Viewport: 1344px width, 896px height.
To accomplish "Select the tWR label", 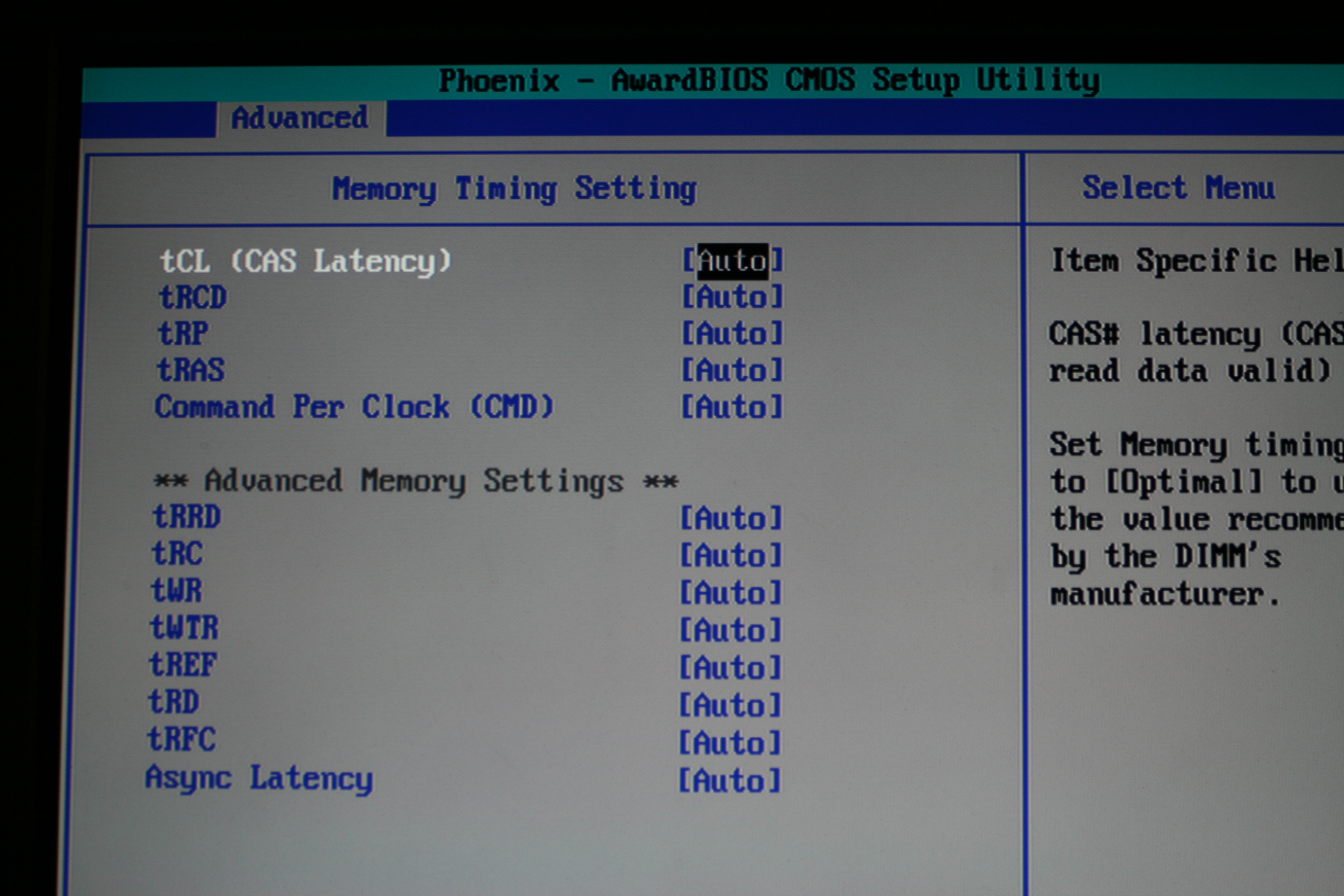I will click(177, 591).
